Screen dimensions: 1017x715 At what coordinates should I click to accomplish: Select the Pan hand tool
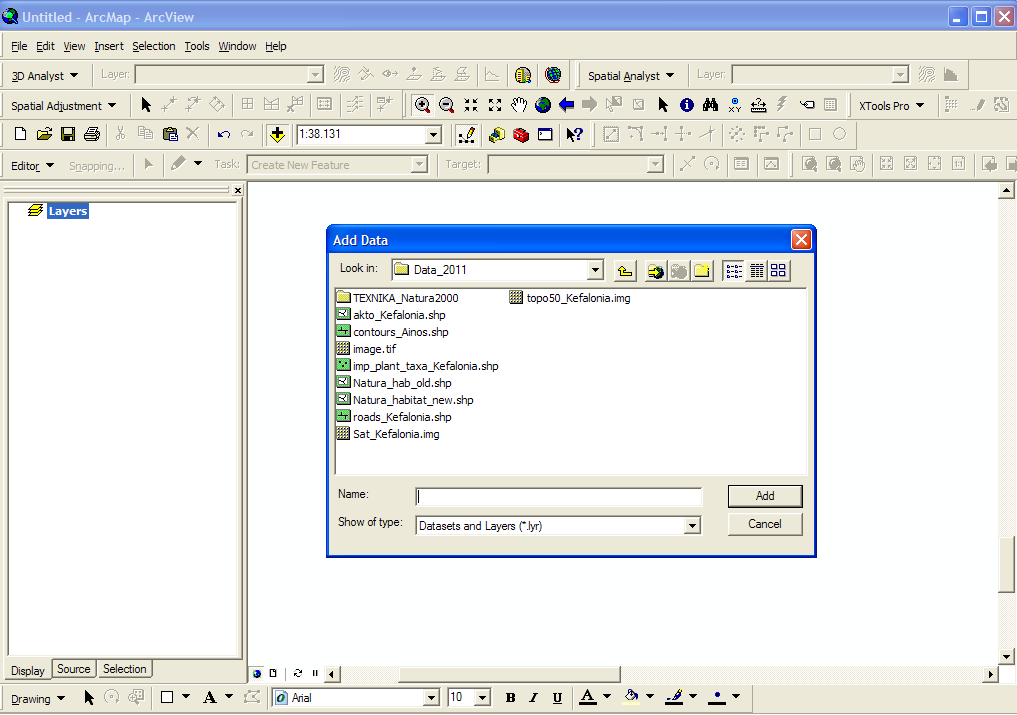pos(519,105)
